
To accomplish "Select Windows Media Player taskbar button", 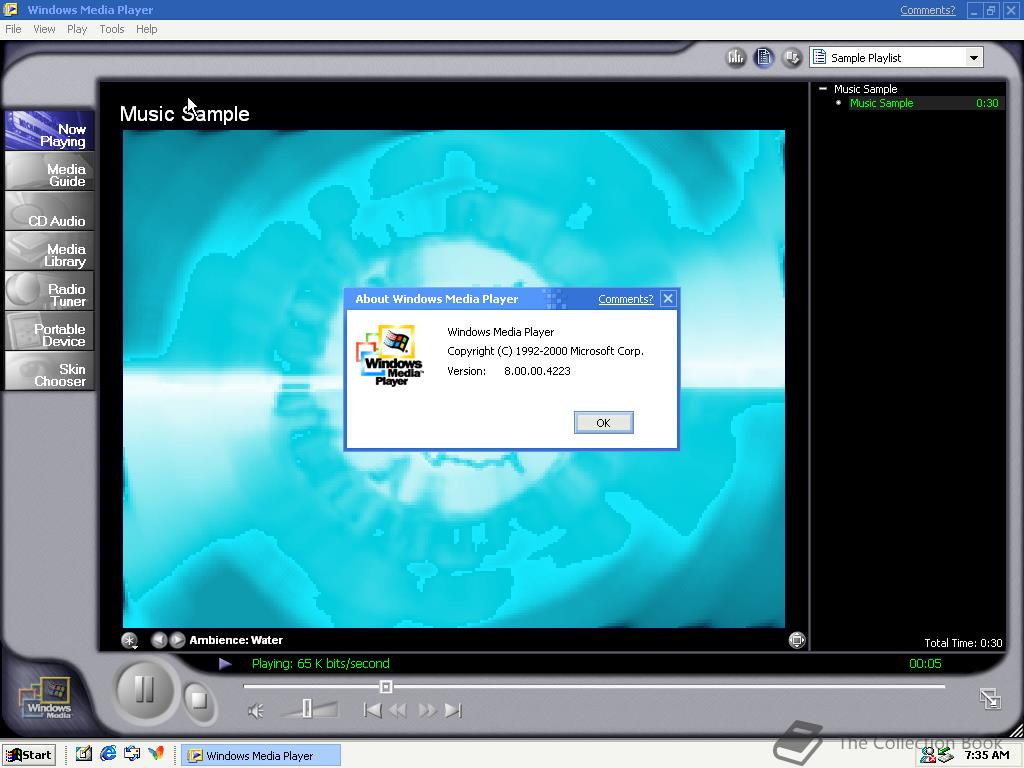I will [261, 756].
